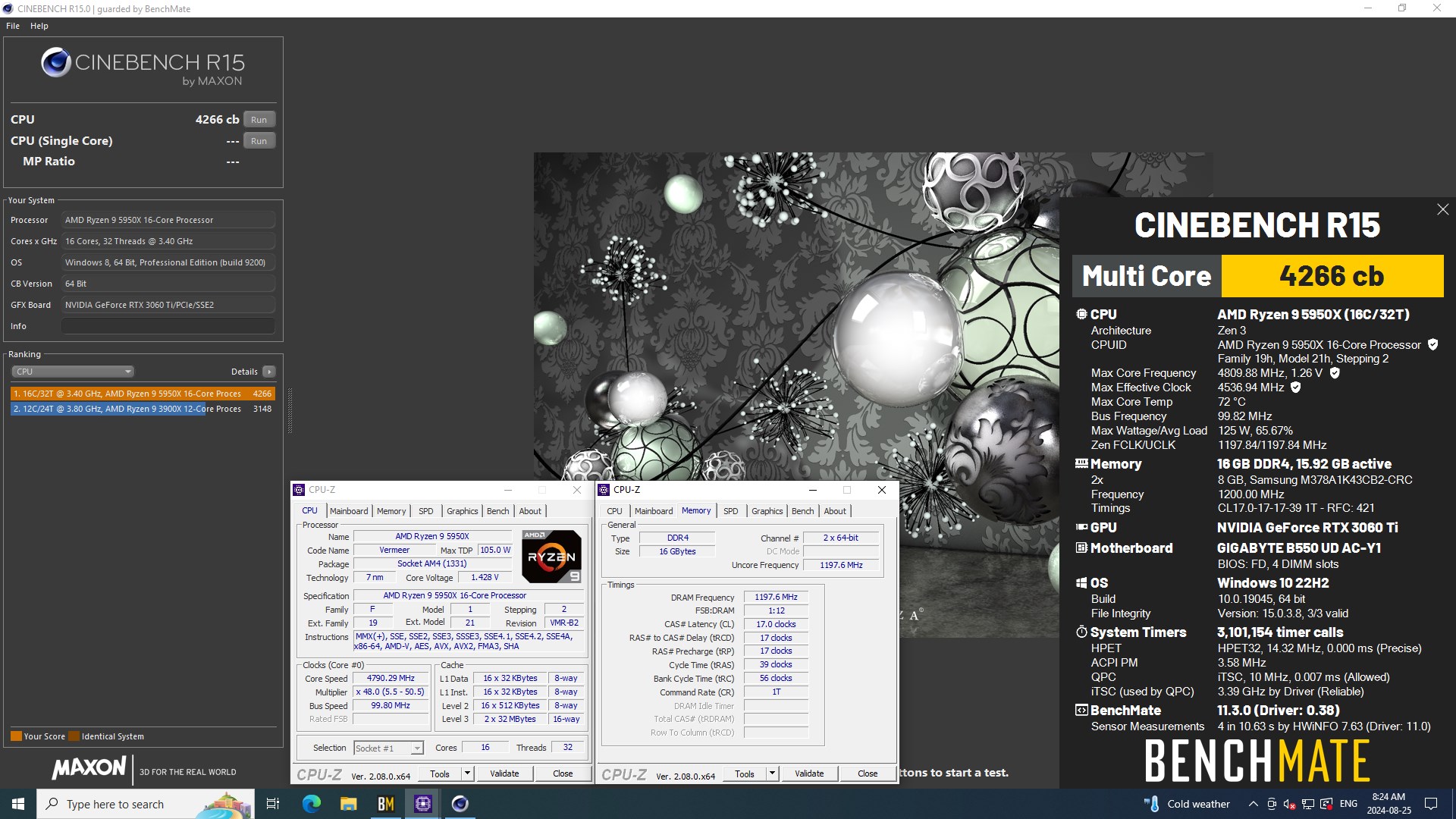Launch Microsoft Edge from taskbar
The width and height of the screenshot is (1456, 819).
point(311,804)
